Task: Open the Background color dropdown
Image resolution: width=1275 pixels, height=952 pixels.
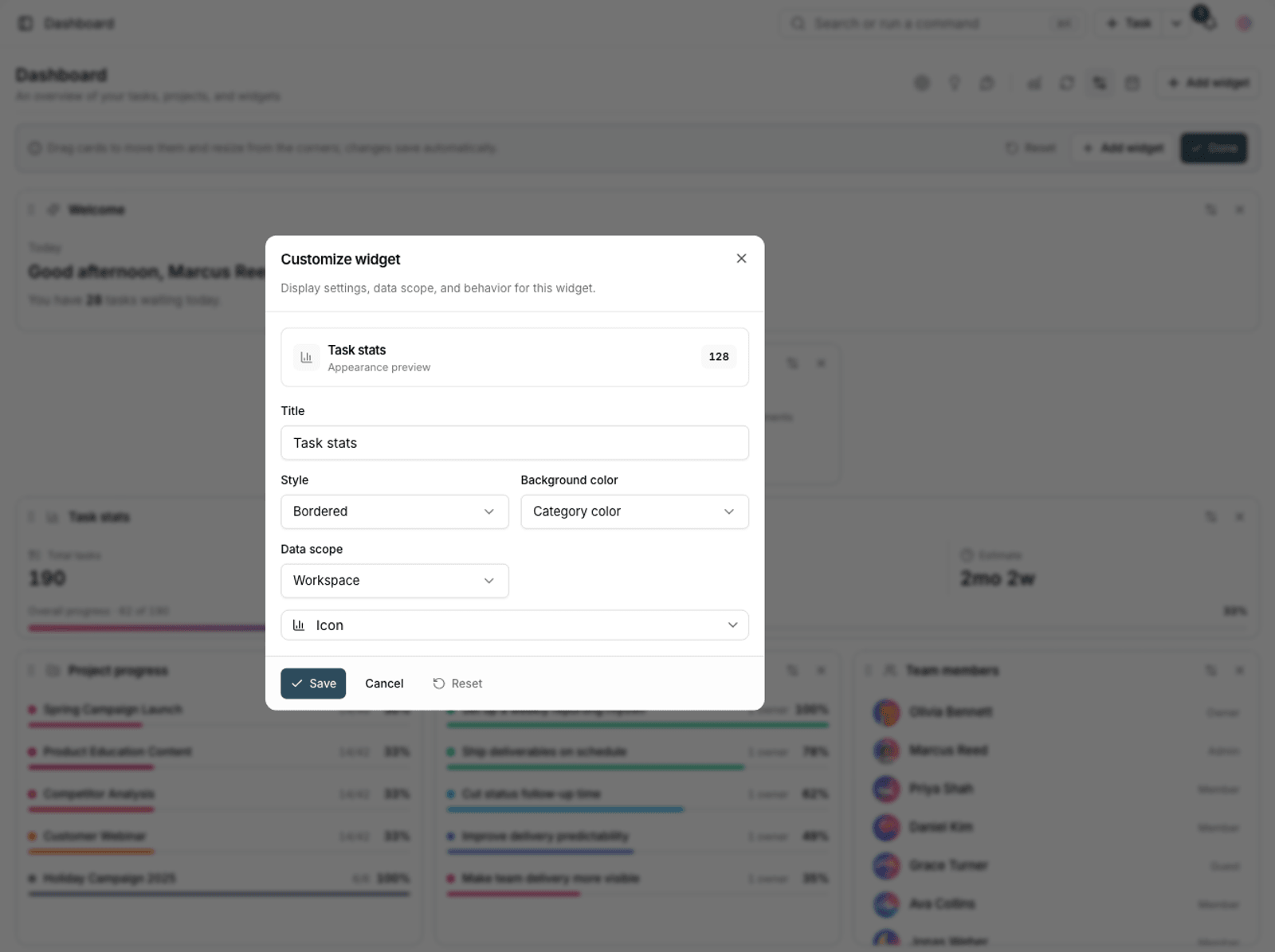Action: pos(634,511)
